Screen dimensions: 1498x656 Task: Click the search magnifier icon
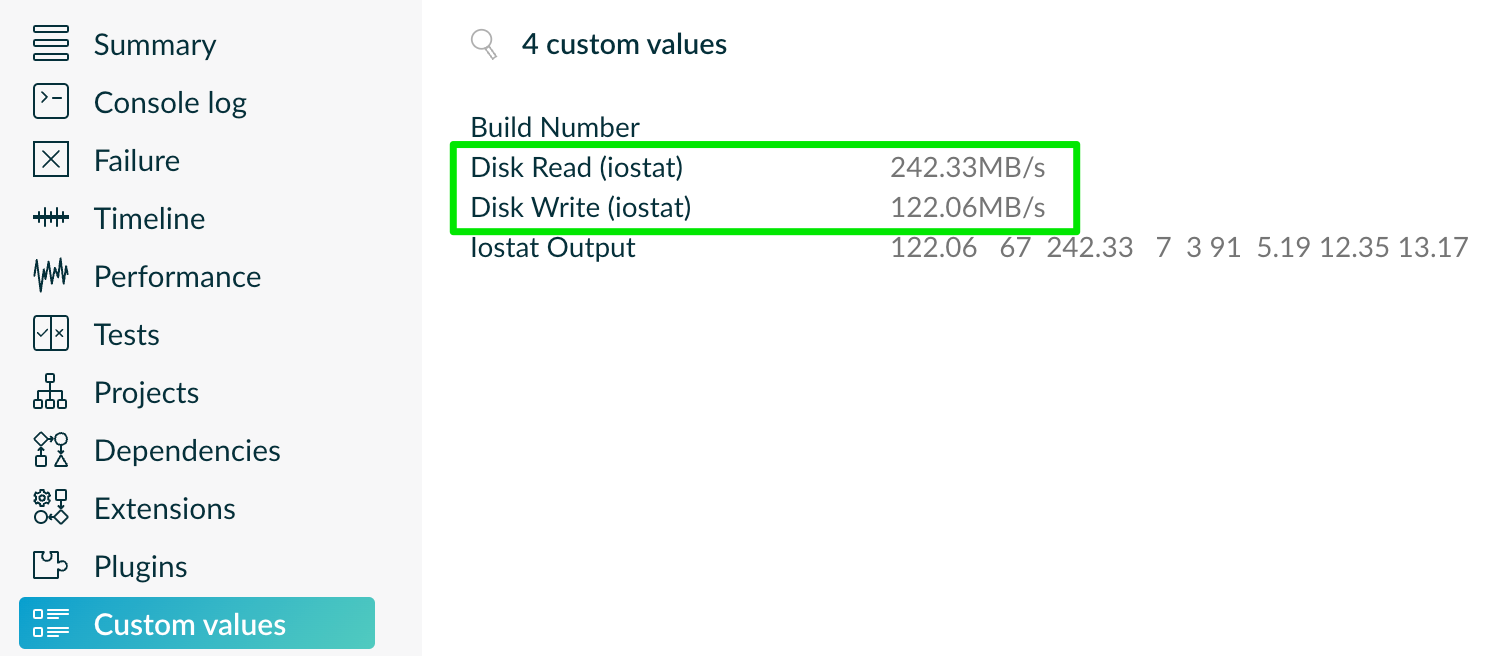484,45
